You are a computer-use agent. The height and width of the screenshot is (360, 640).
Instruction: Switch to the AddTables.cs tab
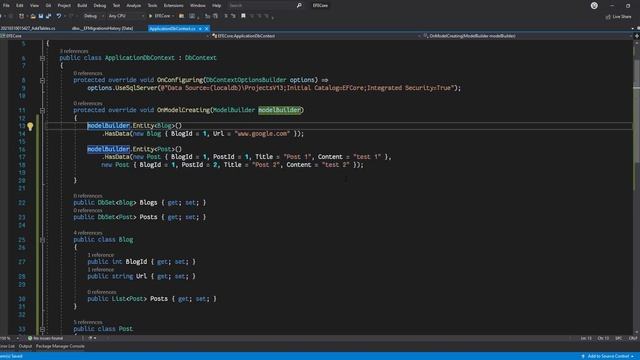point(28,29)
